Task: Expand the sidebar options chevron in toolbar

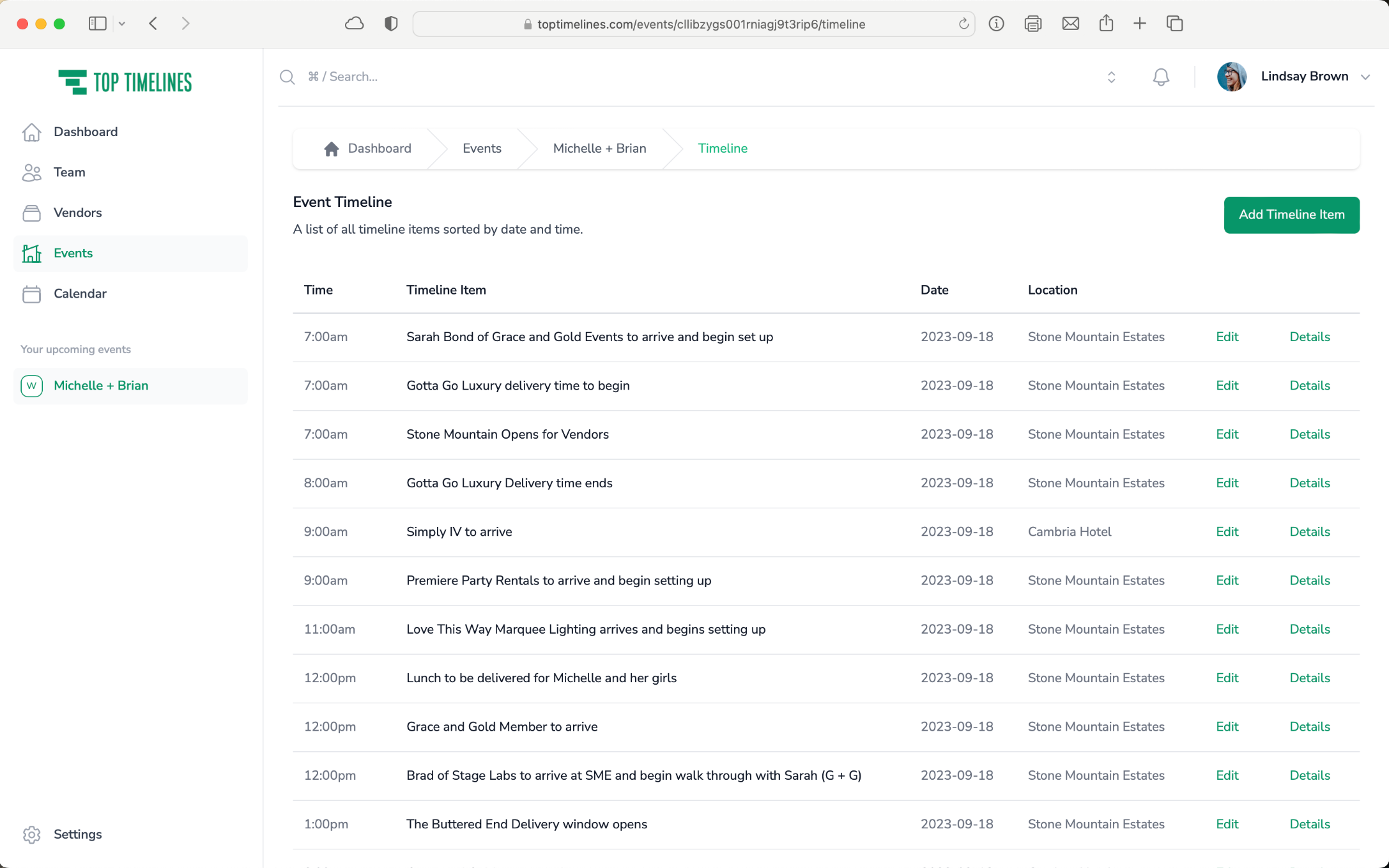Action: pyautogui.click(x=122, y=24)
